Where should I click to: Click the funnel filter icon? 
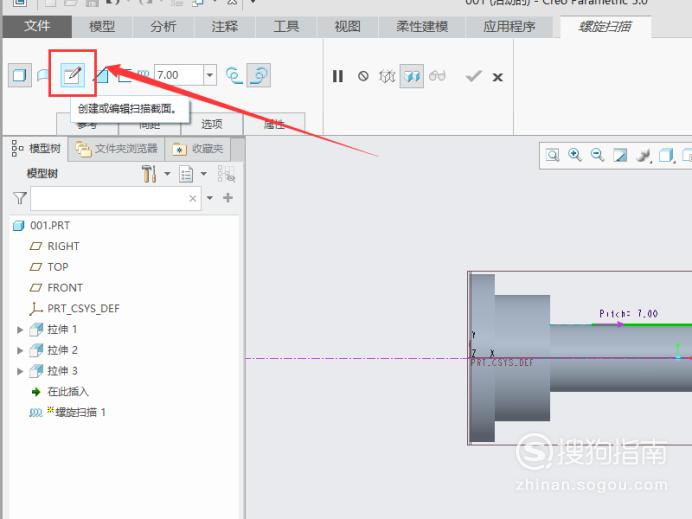tap(20, 198)
